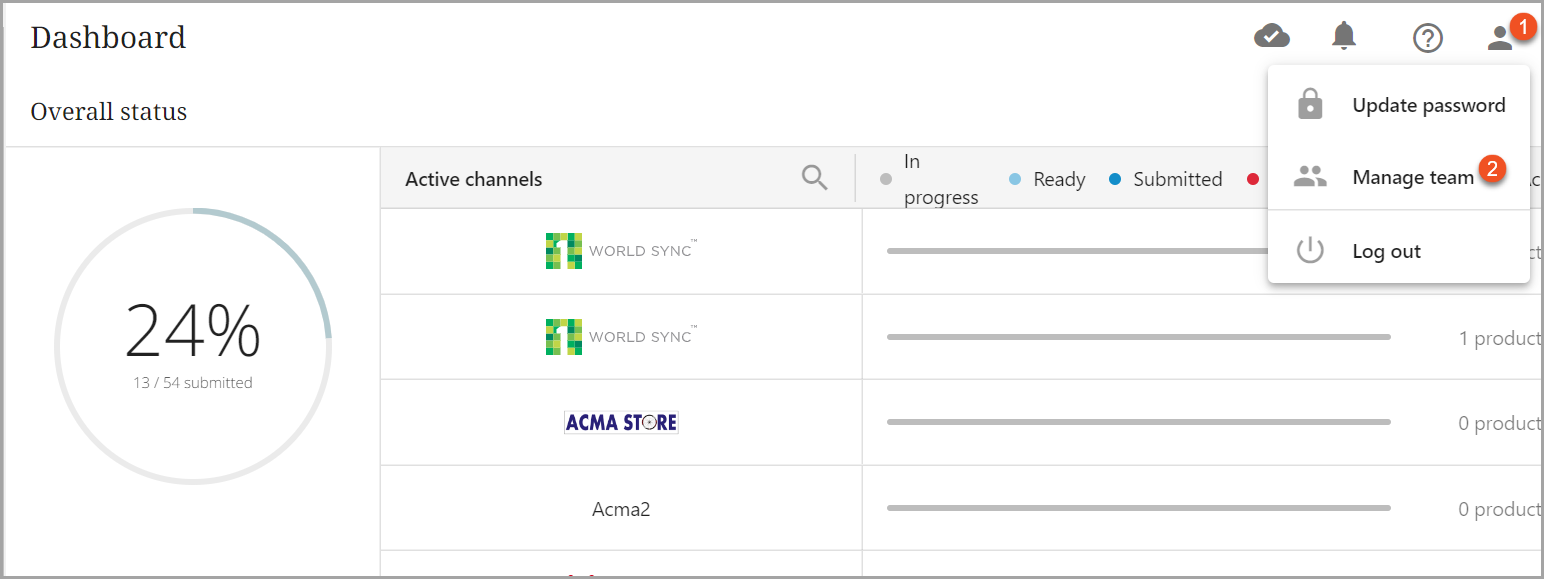Click the Submitted status legend
The height and width of the screenshot is (579, 1544).
[x=1176, y=179]
